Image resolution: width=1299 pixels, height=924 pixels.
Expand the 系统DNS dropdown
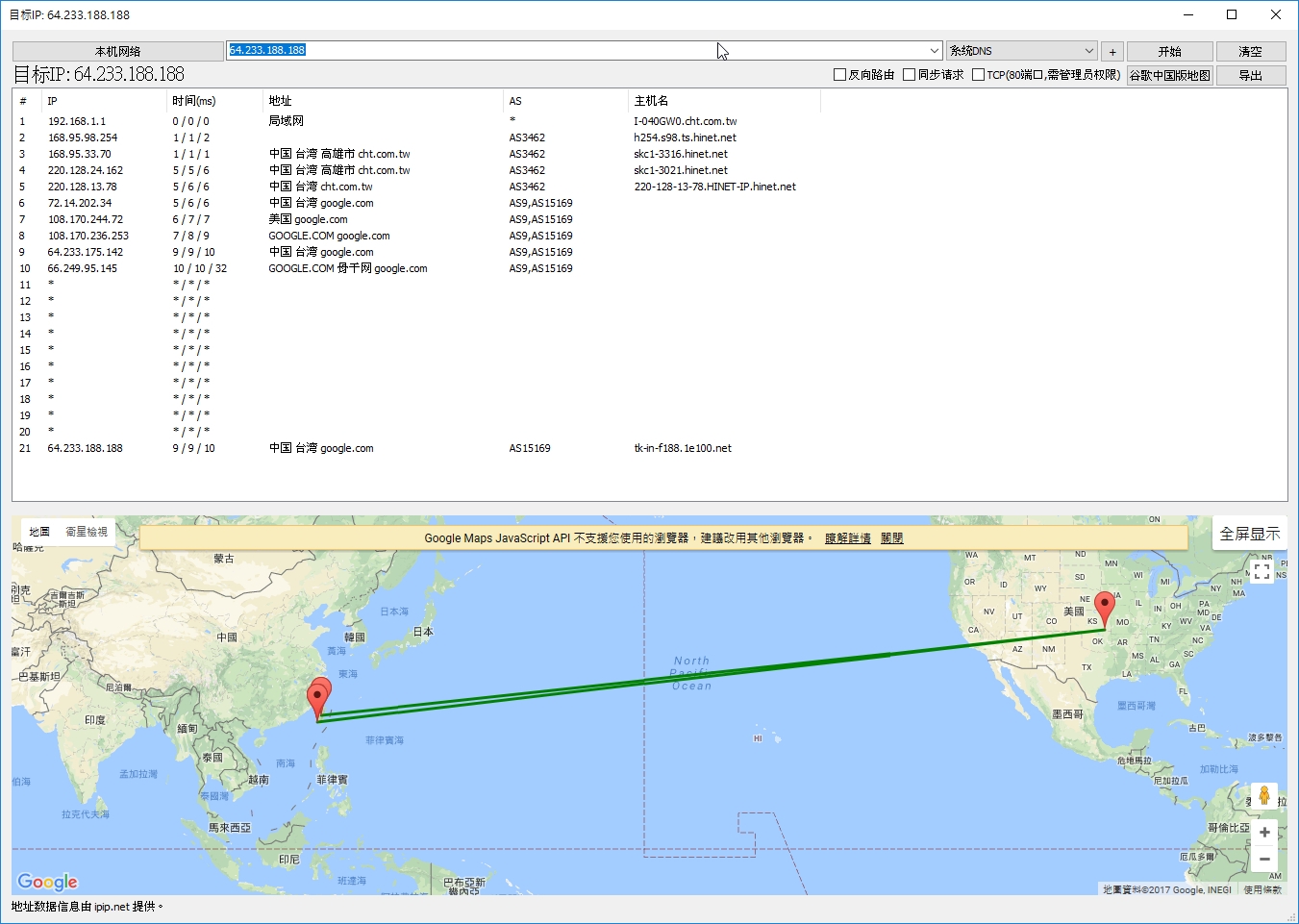coord(1088,51)
